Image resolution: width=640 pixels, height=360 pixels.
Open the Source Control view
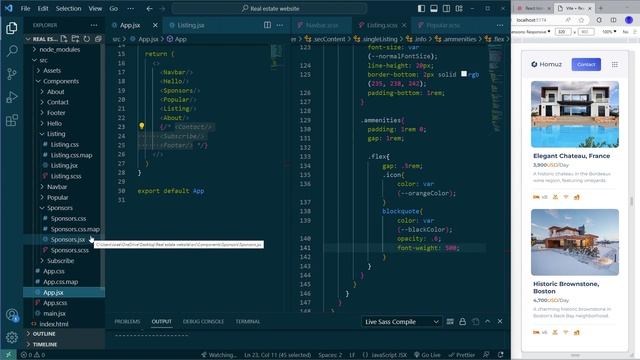point(12,74)
